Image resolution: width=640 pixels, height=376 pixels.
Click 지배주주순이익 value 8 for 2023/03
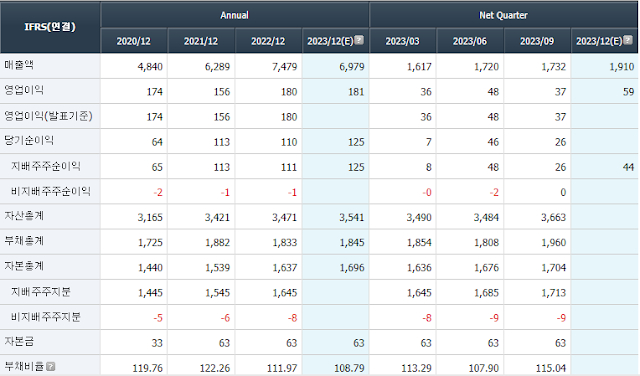[429, 167]
